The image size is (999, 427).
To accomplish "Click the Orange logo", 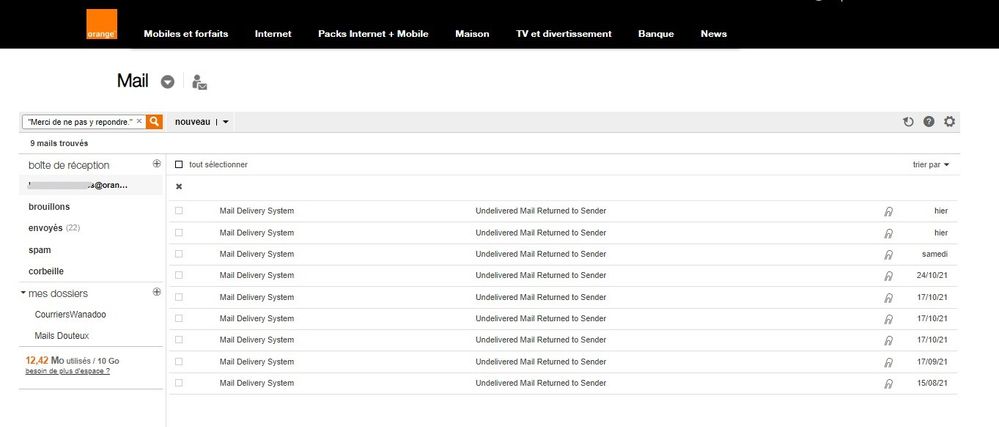I will point(101,25).
